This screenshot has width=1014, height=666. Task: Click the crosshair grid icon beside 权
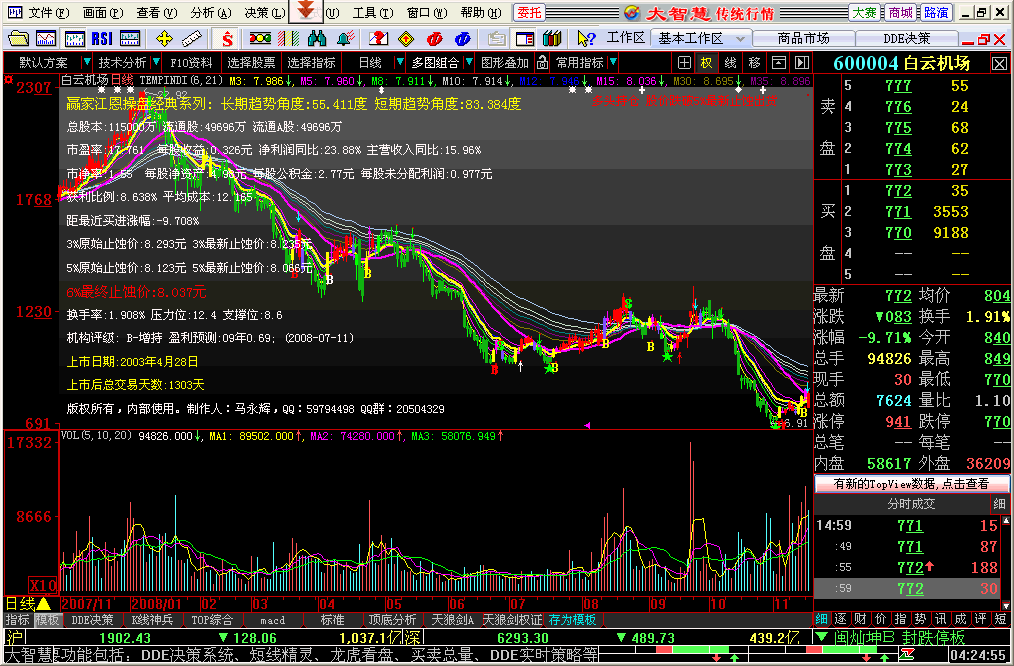click(684, 63)
